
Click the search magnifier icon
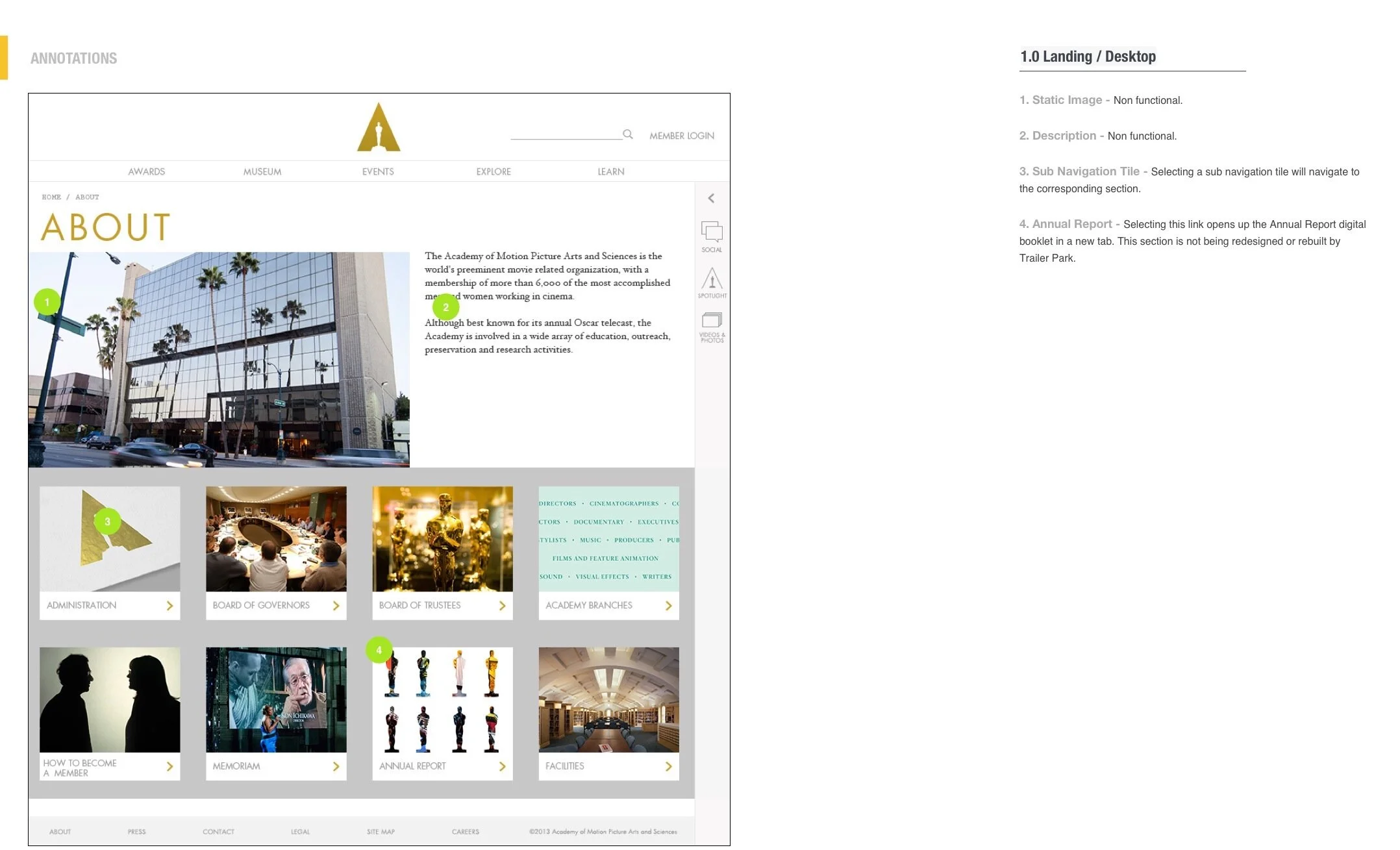click(x=628, y=134)
